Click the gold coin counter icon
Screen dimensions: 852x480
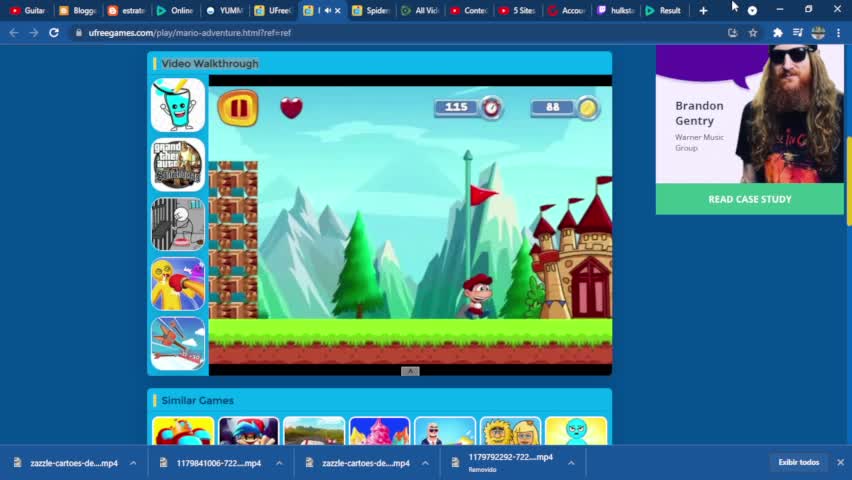tap(587, 108)
